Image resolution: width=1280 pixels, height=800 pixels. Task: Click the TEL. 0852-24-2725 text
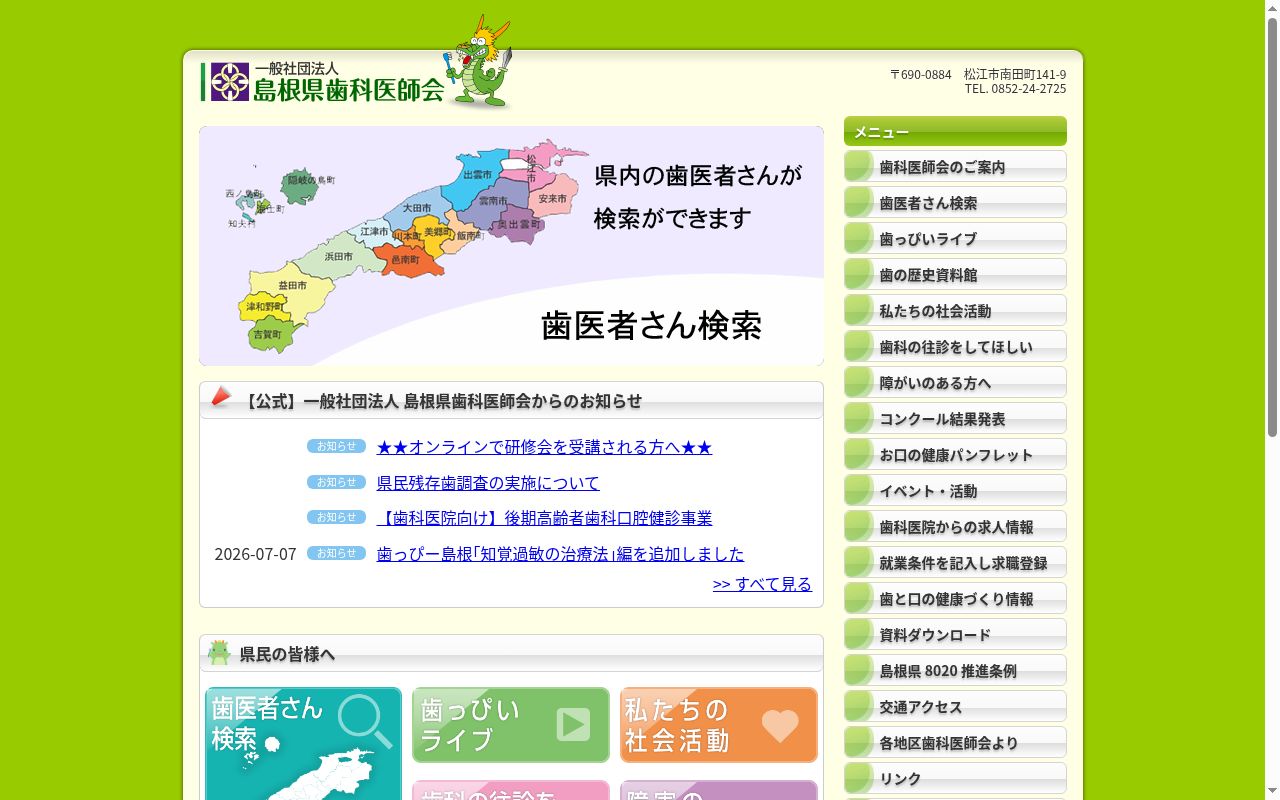(1015, 89)
